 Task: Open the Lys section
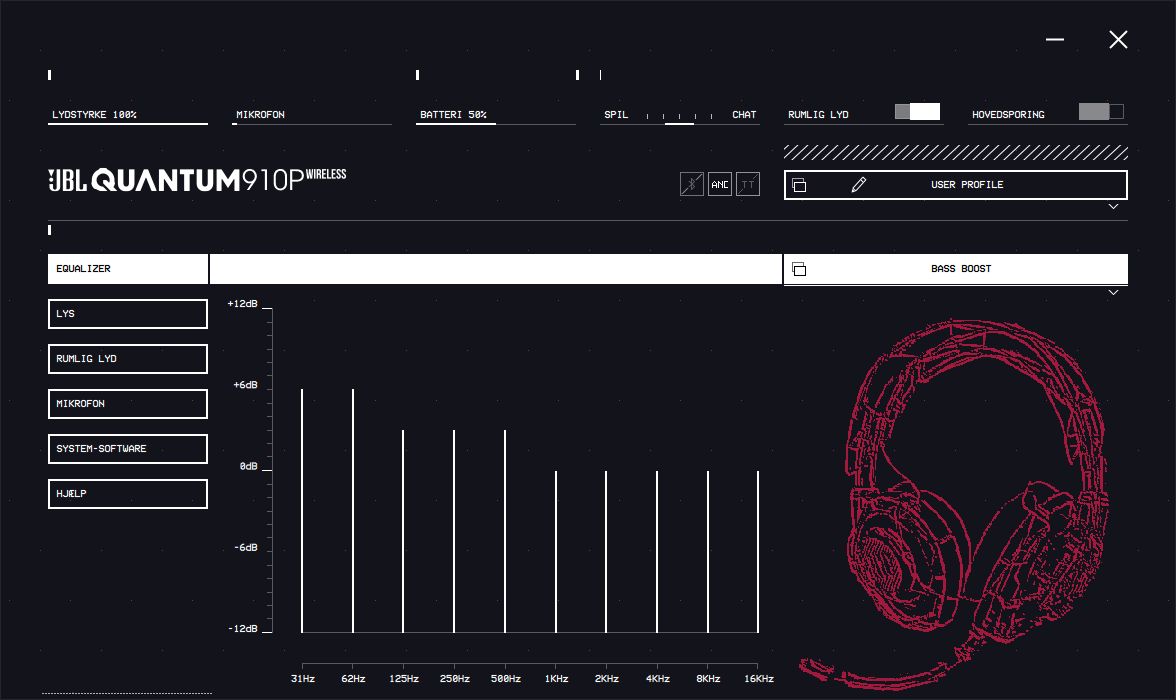pyautogui.click(x=128, y=314)
